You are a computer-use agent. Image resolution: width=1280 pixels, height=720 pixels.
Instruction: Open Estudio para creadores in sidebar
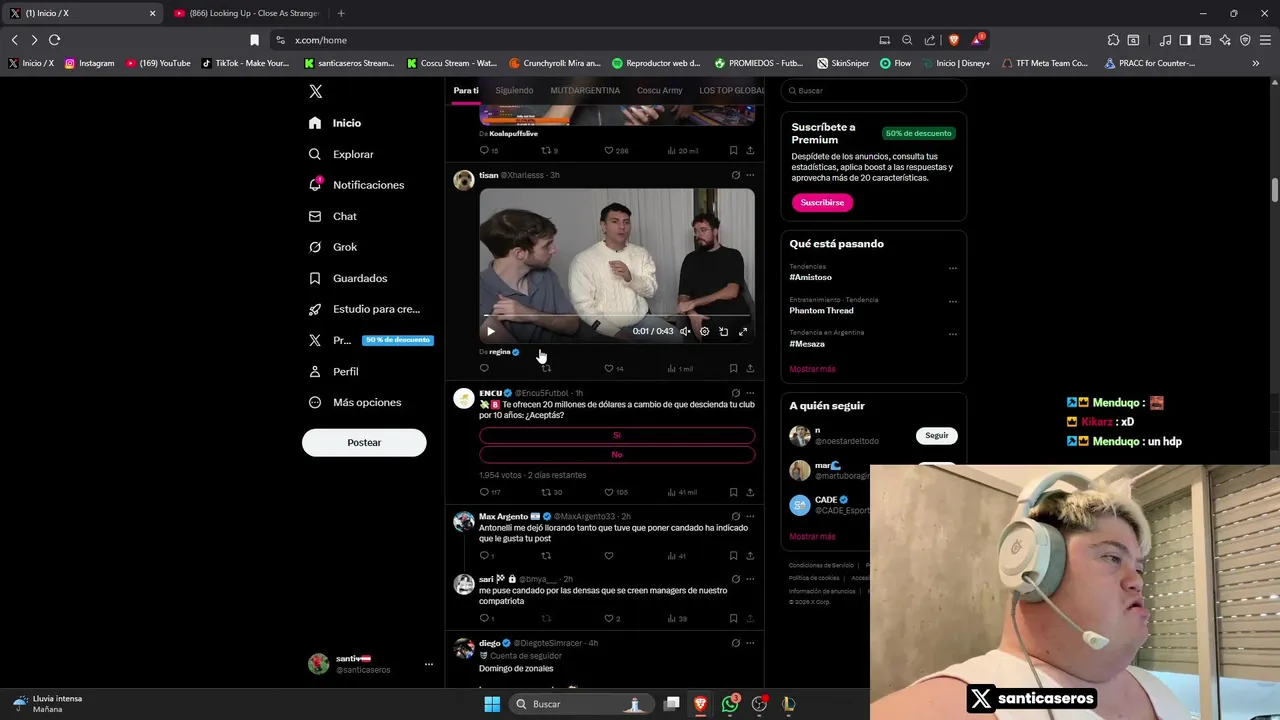(x=364, y=309)
